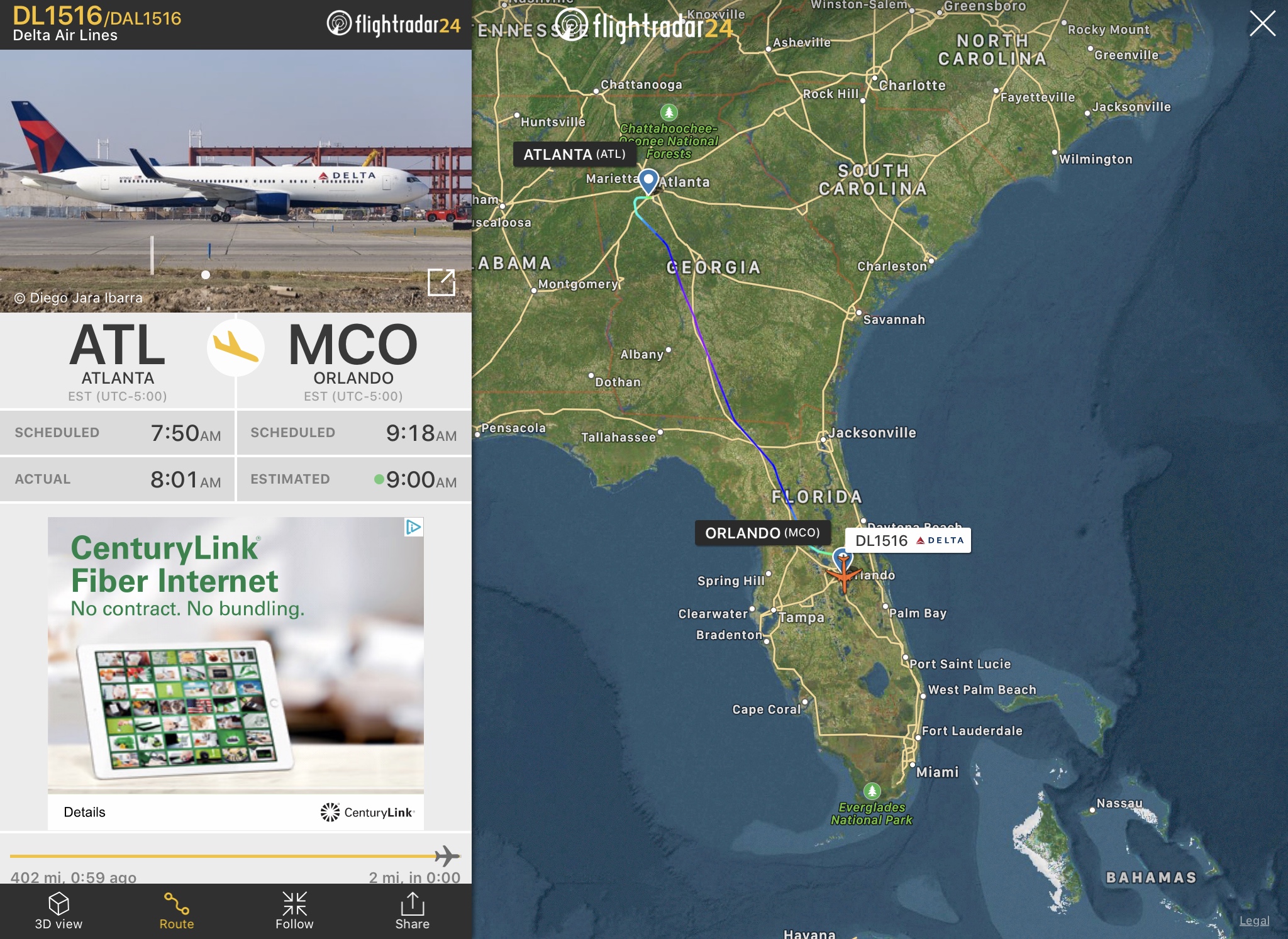Select the first photo carousel dot

point(205,275)
